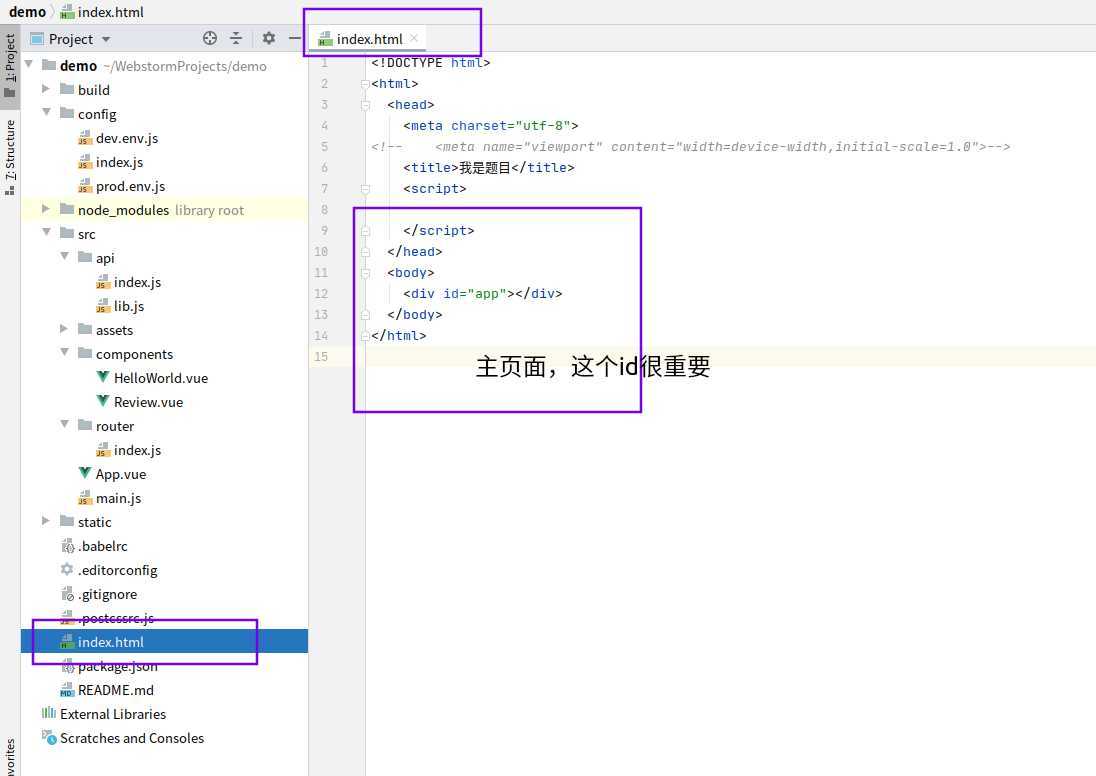The height and width of the screenshot is (776, 1096).
Task: Expand the static folder
Action: click(x=46, y=521)
